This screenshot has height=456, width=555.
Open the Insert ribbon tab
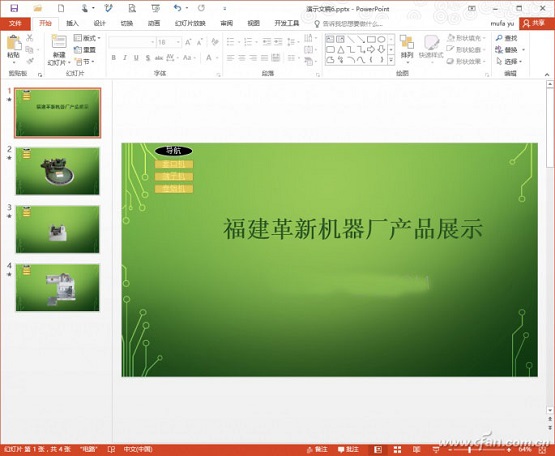(x=72, y=23)
